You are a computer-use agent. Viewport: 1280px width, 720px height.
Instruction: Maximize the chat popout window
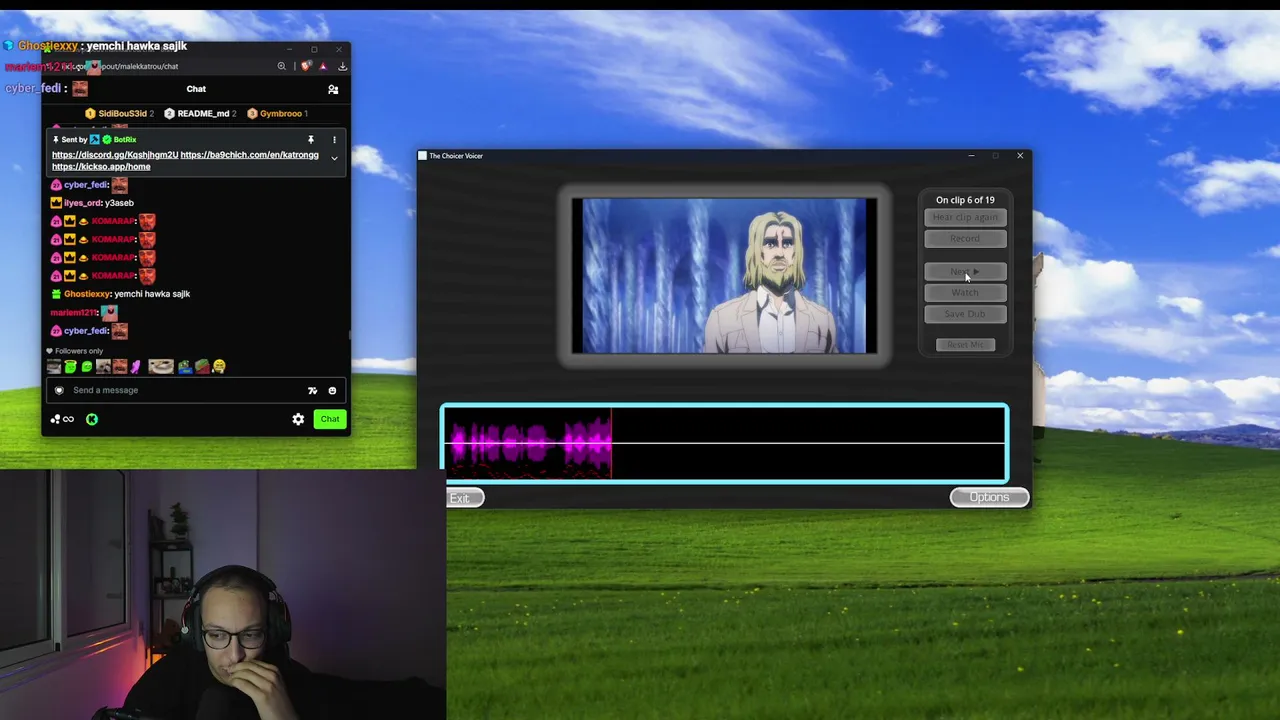tap(314, 49)
